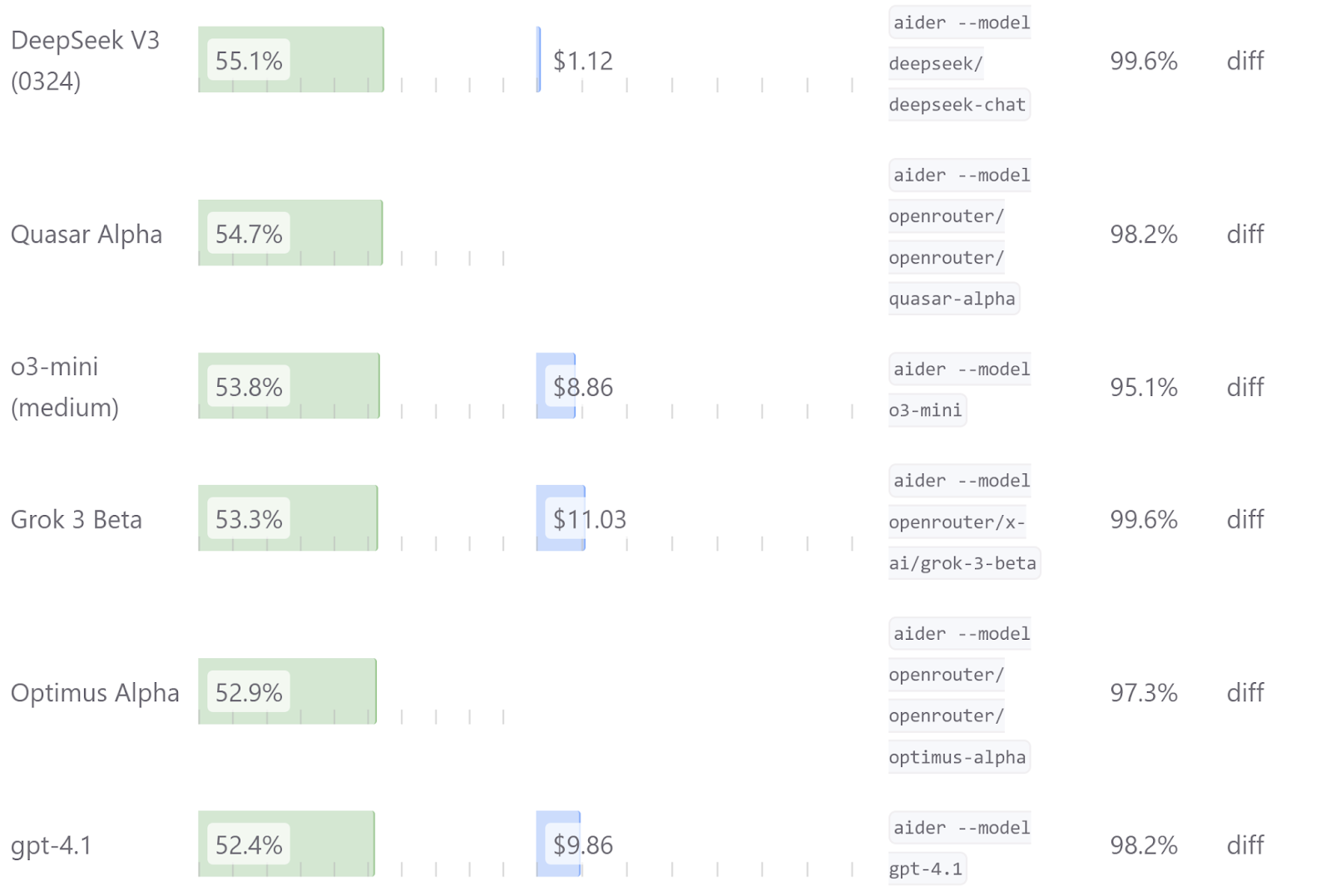The height and width of the screenshot is (896, 1331).
Task: Click the 97.3% correct format value
Action: (1143, 693)
